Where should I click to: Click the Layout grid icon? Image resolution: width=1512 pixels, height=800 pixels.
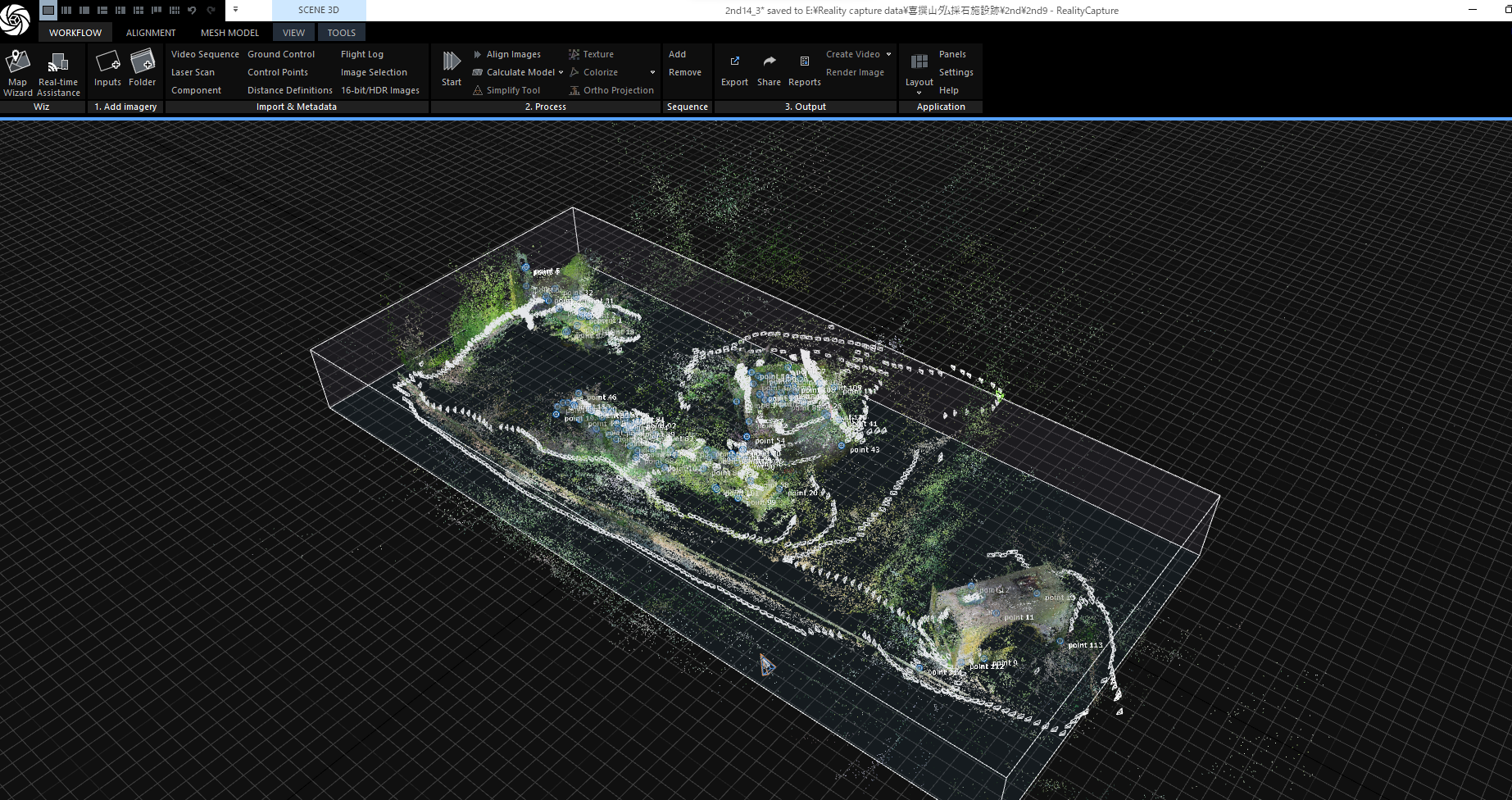919,61
